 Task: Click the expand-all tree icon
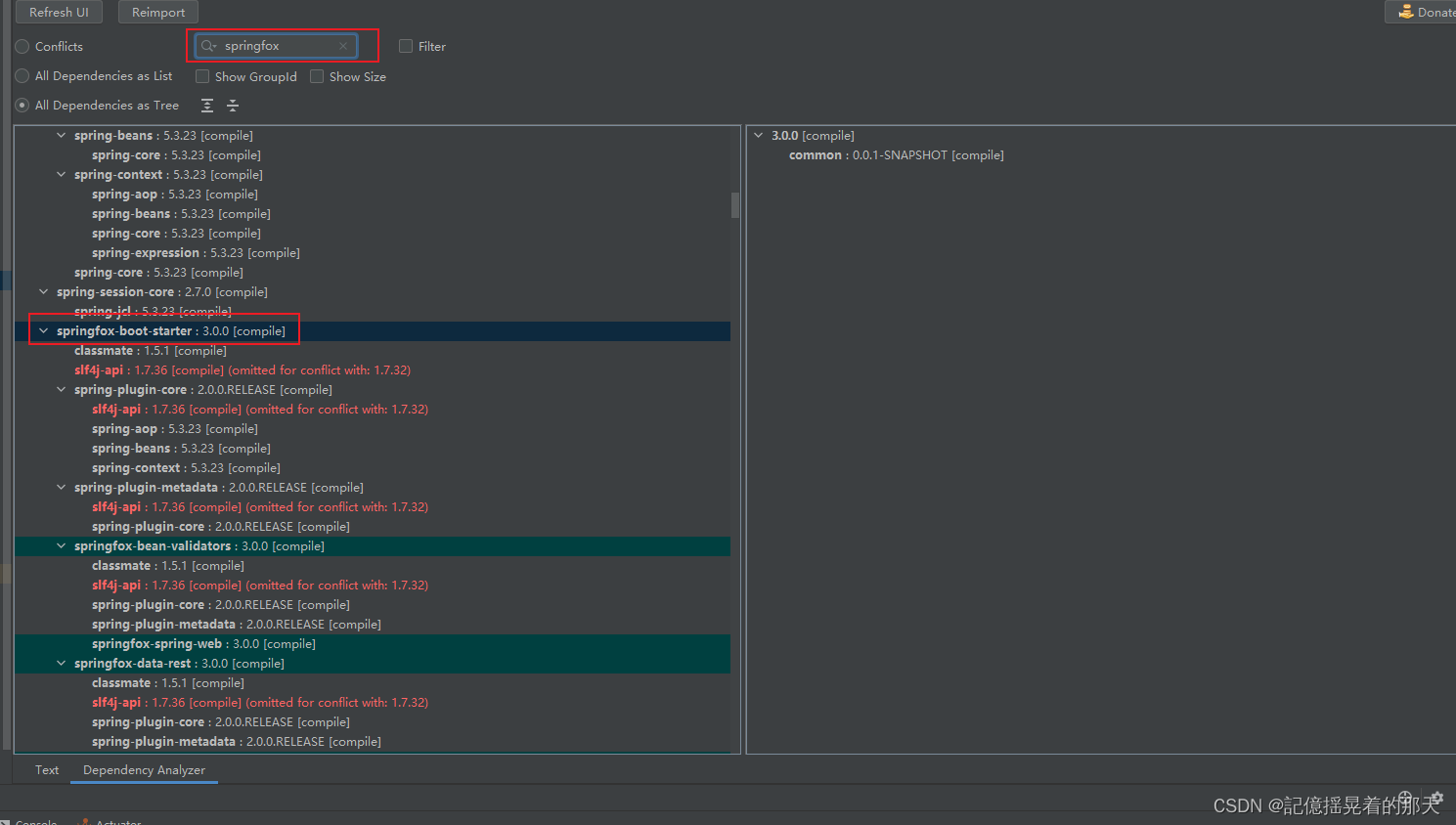tap(206, 105)
